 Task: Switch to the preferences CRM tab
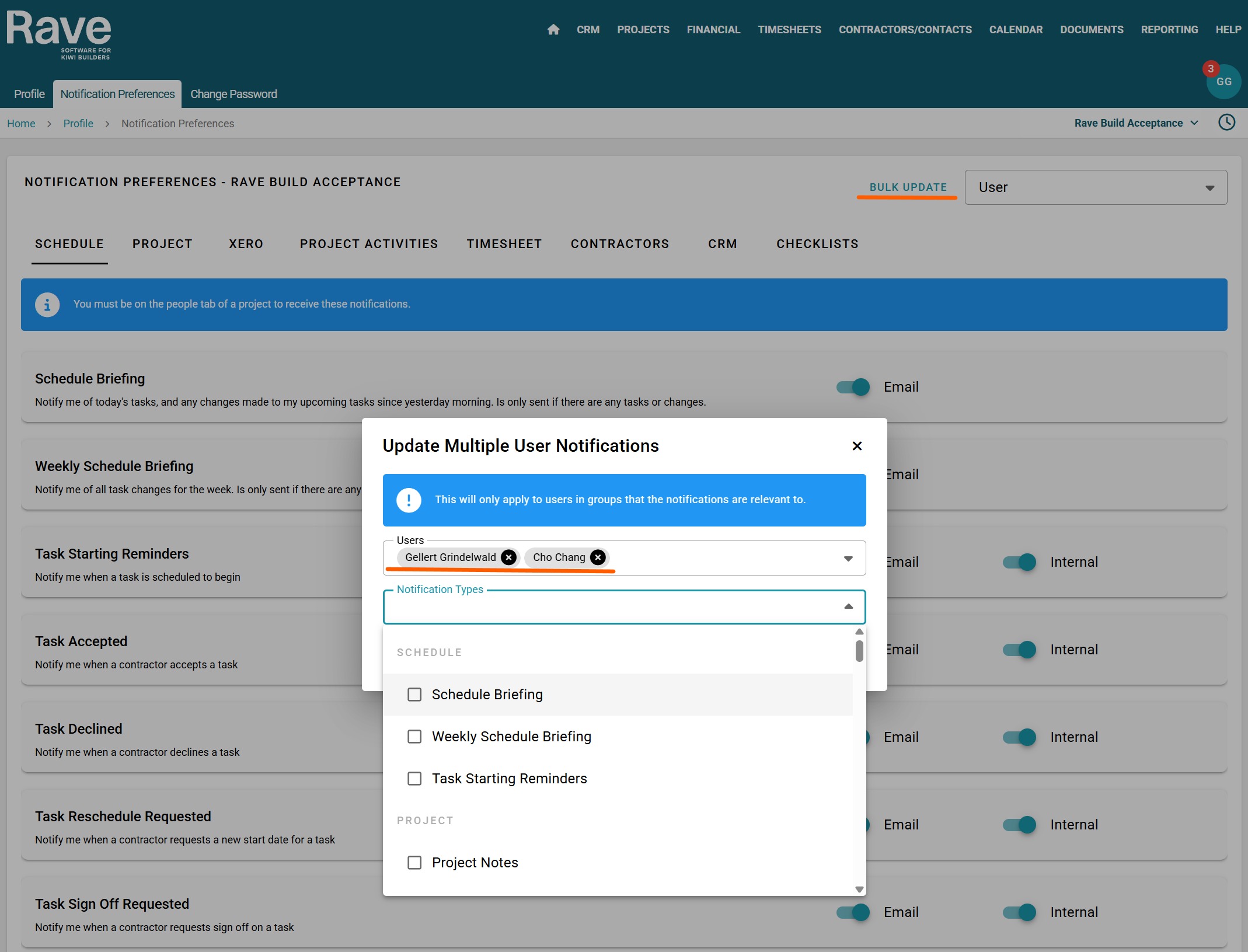click(x=723, y=244)
